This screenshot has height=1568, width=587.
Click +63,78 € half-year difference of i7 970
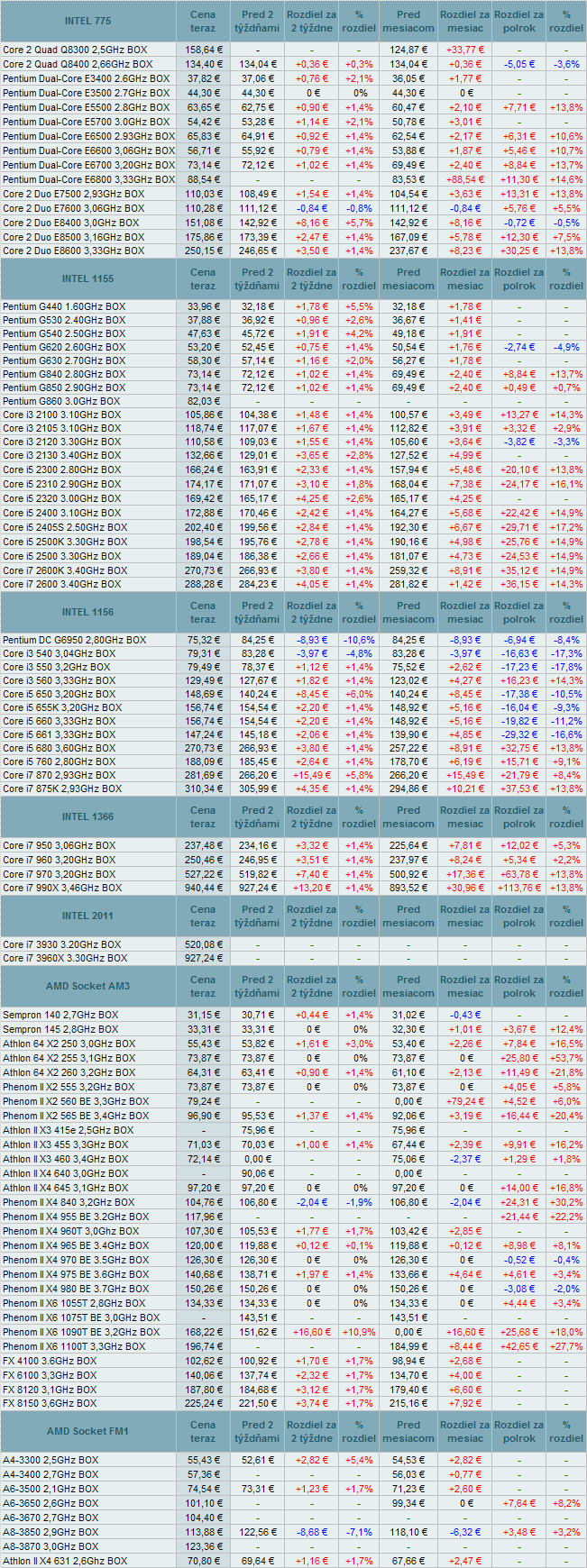tap(519, 874)
